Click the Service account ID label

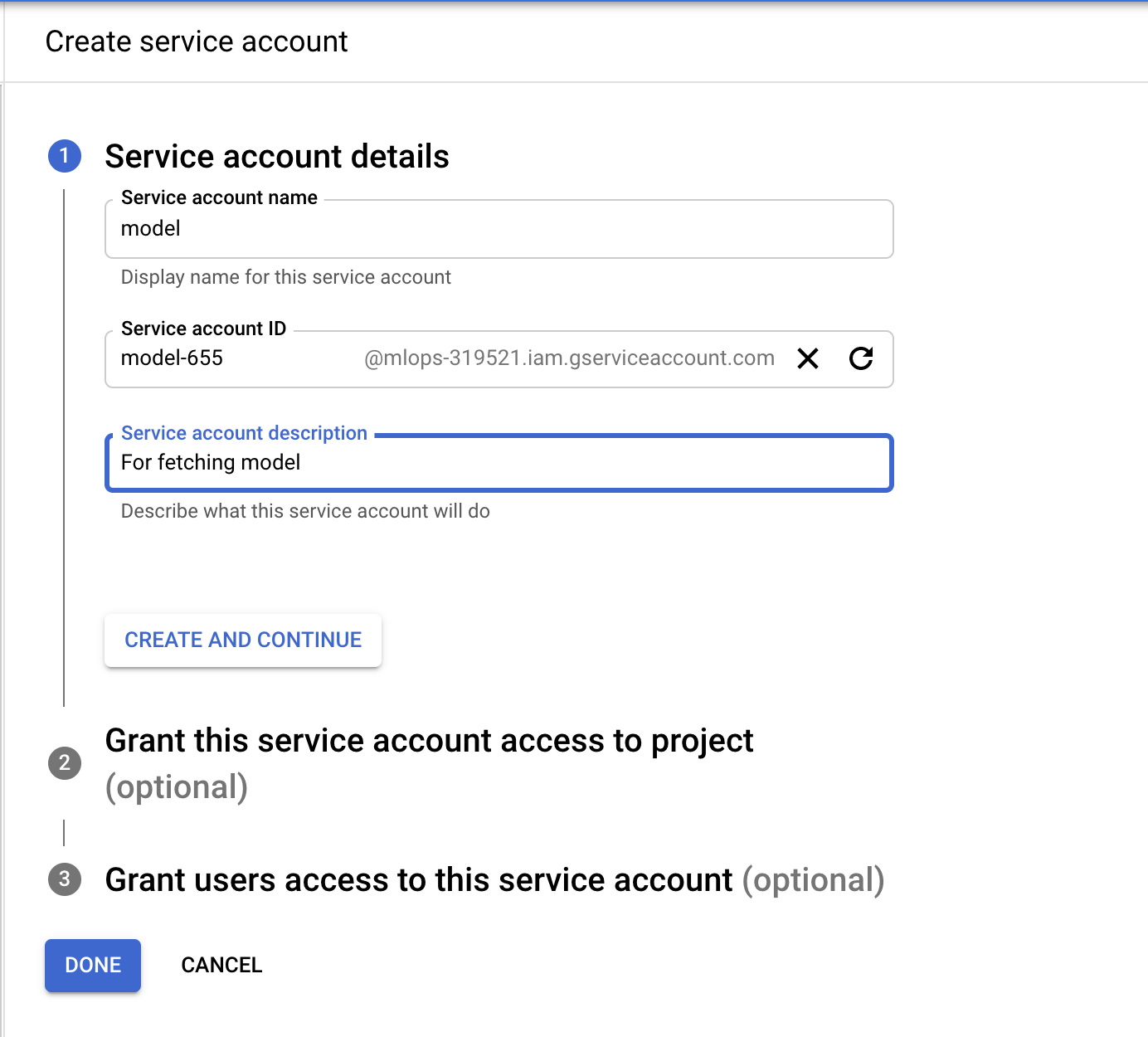pyautogui.click(x=203, y=329)
